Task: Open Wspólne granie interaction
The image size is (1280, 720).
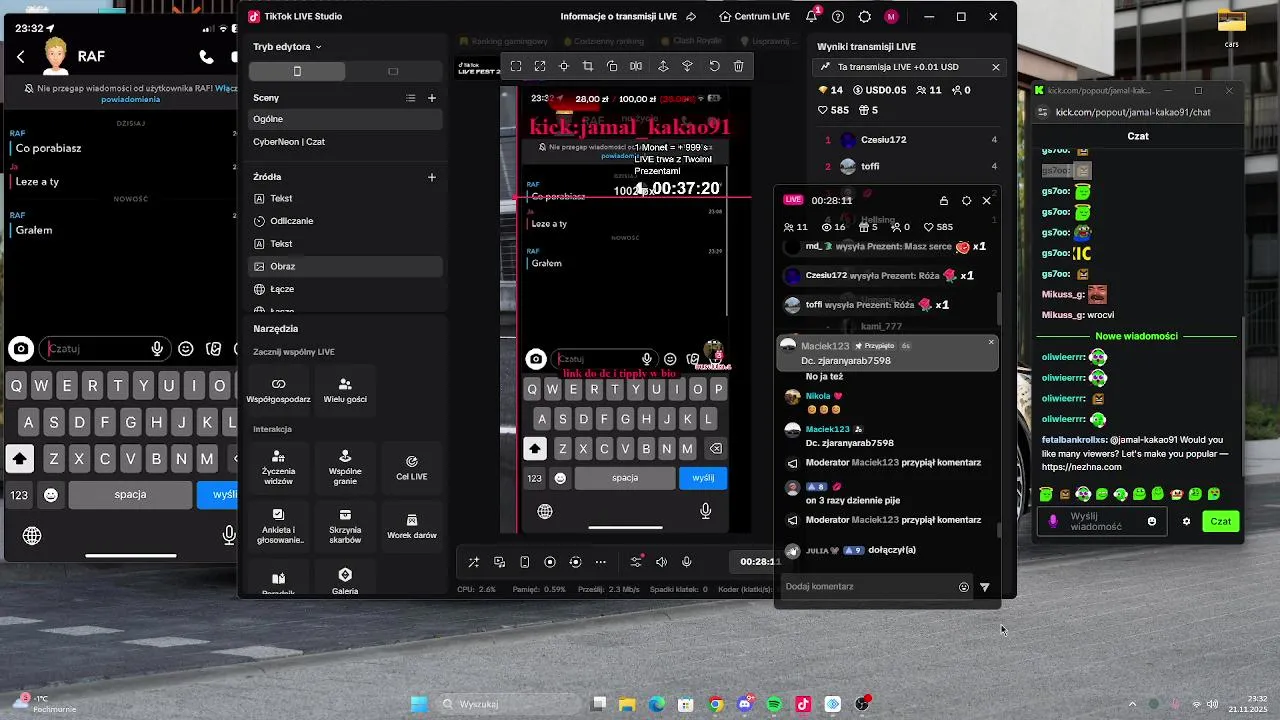Action: [345, 466]
